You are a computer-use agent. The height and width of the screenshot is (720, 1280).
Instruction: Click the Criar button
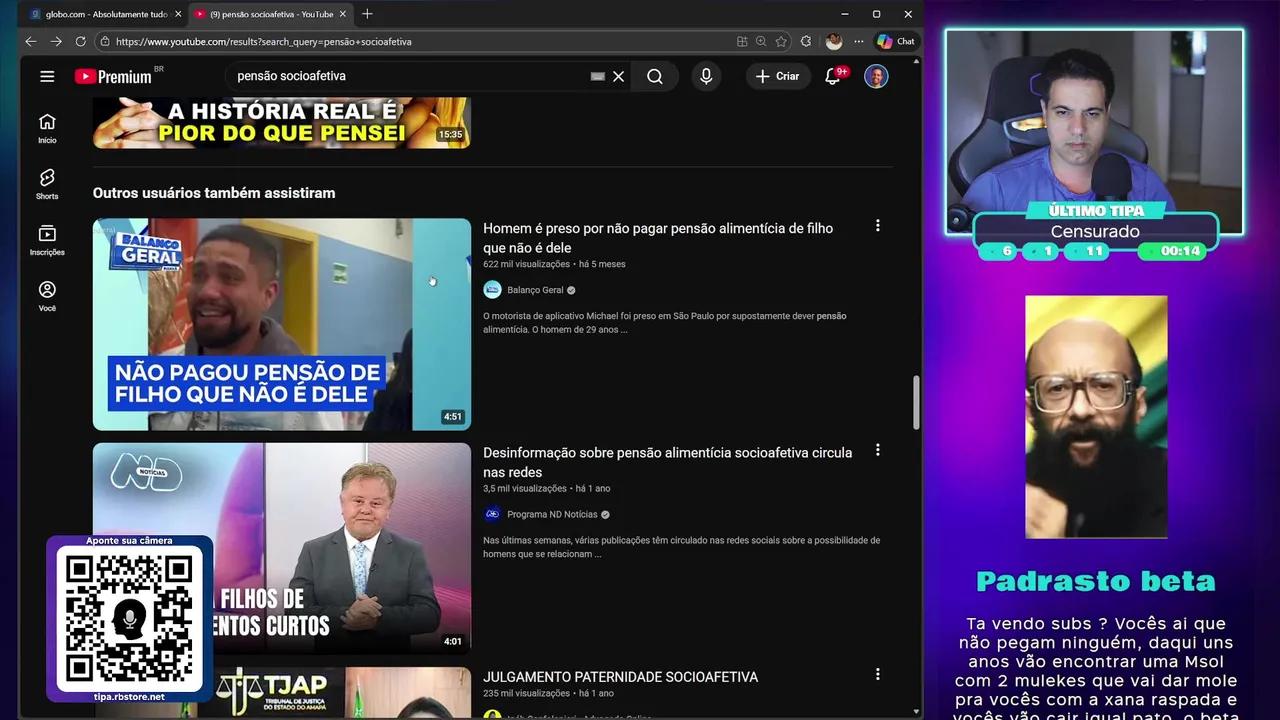pyautogui.click(x=778, y=76)
